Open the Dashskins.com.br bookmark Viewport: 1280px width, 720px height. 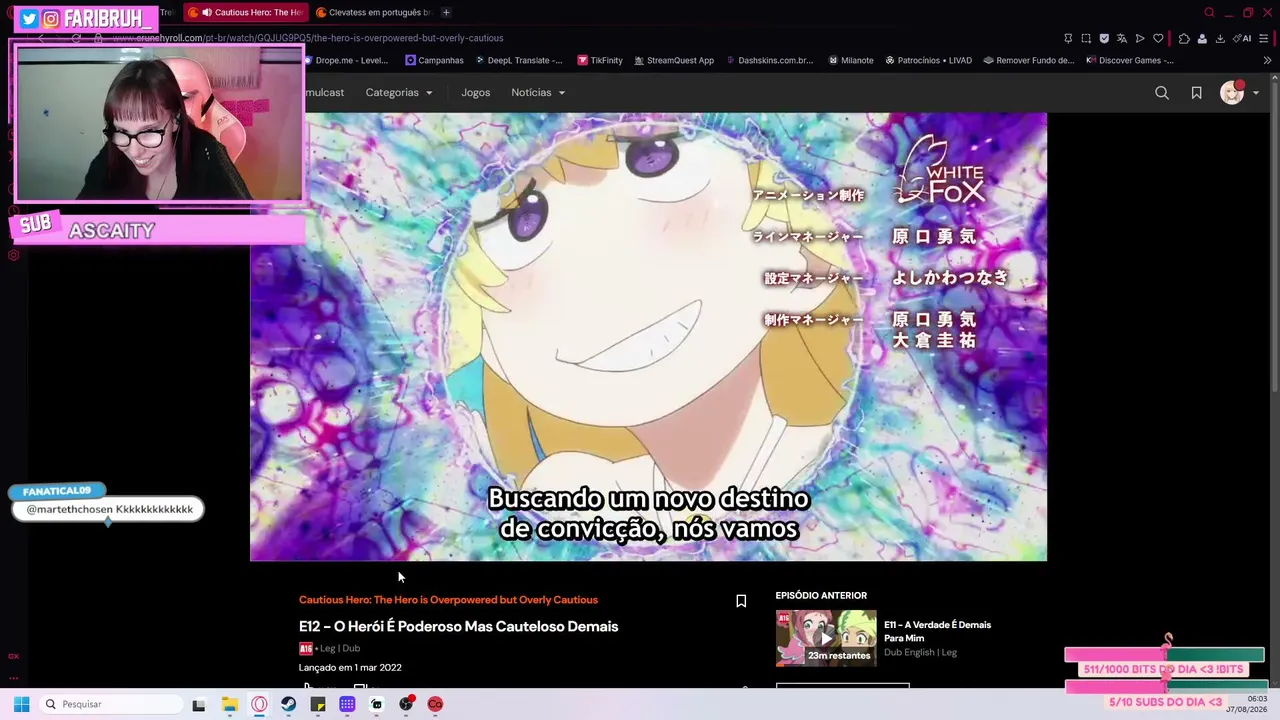[x=769, y=60]
